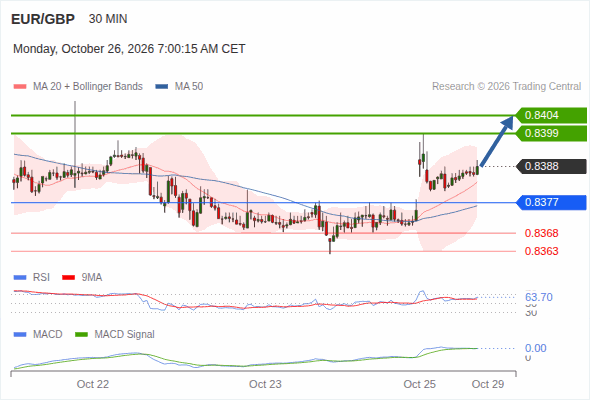Select the 0.8399 green resistance label
Image resolution: width=590 pixels, height=400 pixels.
pyautogui.click(x=551, y=133)
